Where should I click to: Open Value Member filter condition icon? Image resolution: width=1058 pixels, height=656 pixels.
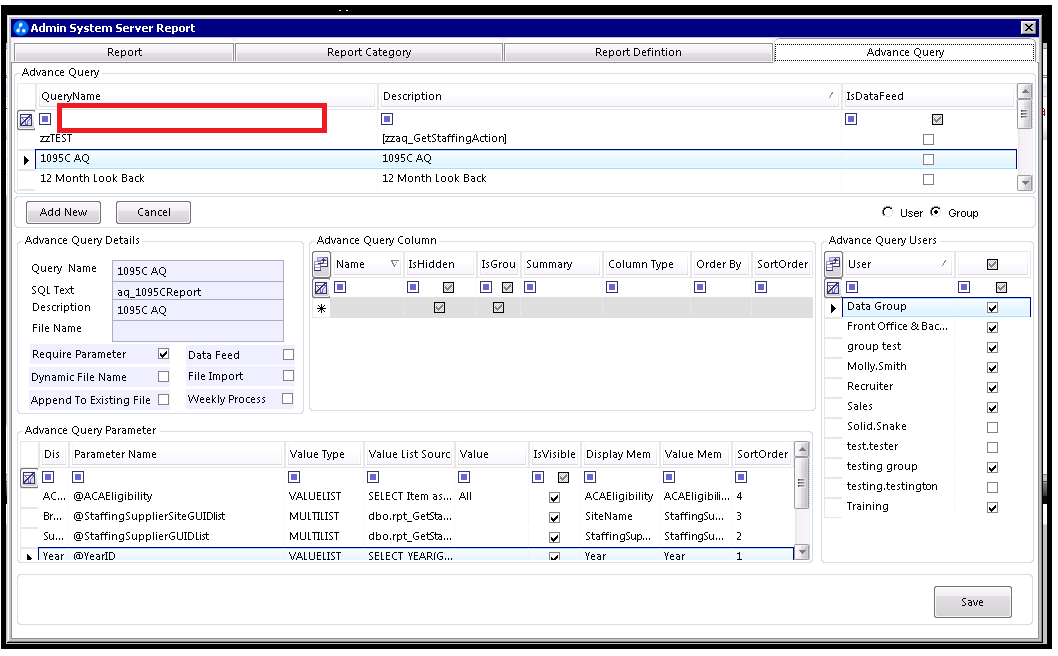(669, 477)
